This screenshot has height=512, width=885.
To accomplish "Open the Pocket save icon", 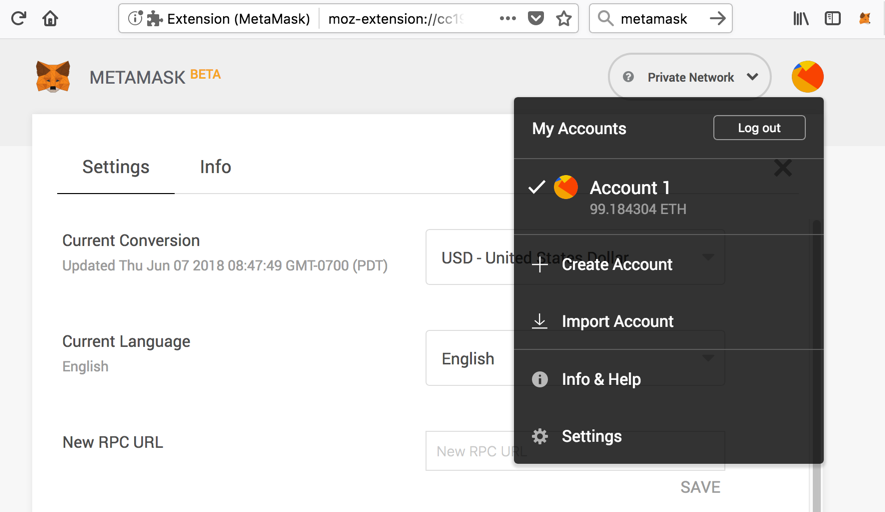I will coord(536,18).
